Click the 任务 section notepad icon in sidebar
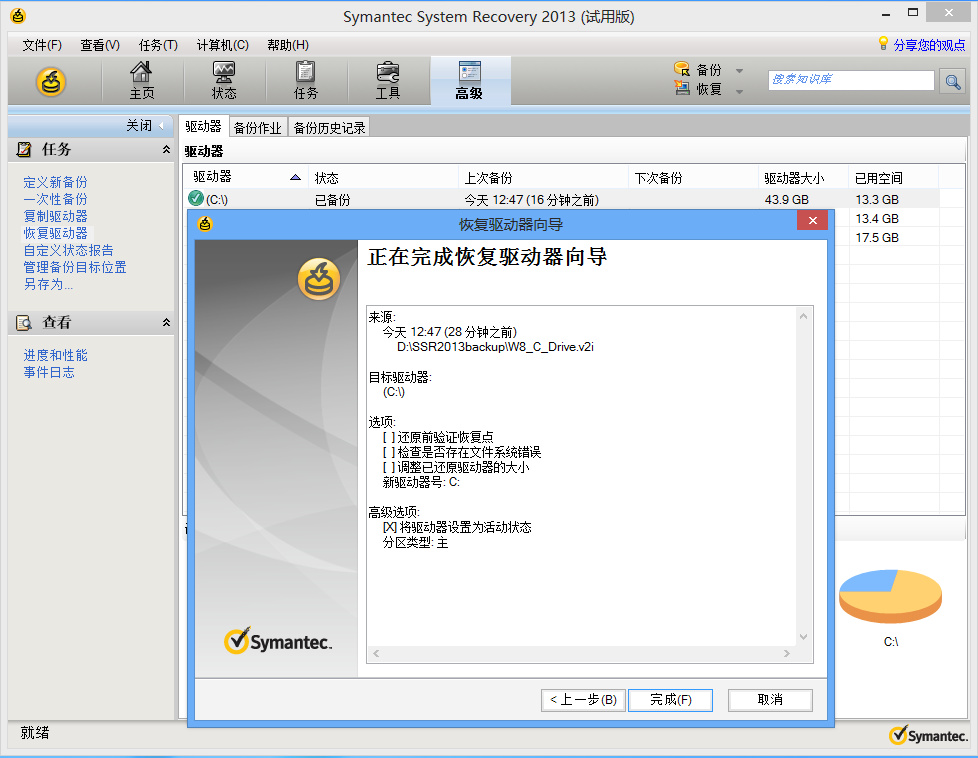 (x=24, y=149)
